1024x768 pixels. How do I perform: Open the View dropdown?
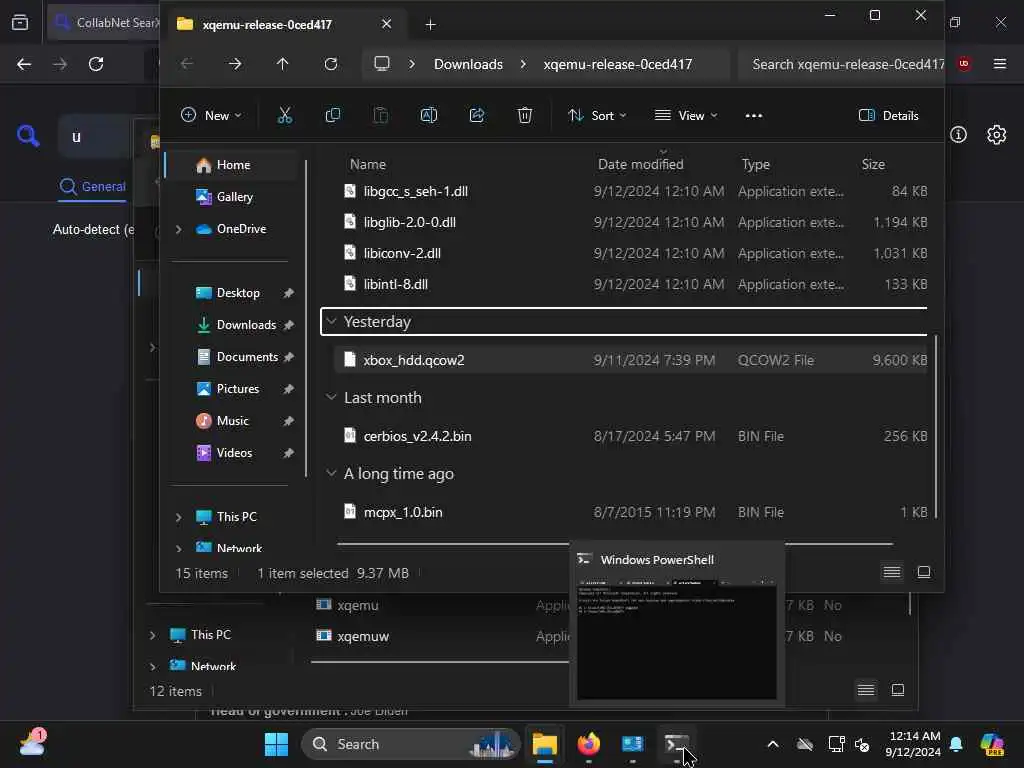(686, 116)
